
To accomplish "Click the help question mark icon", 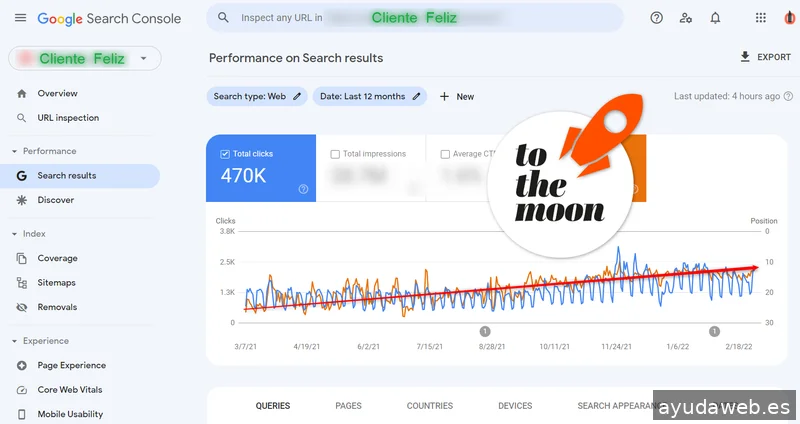I will point(656,18).
